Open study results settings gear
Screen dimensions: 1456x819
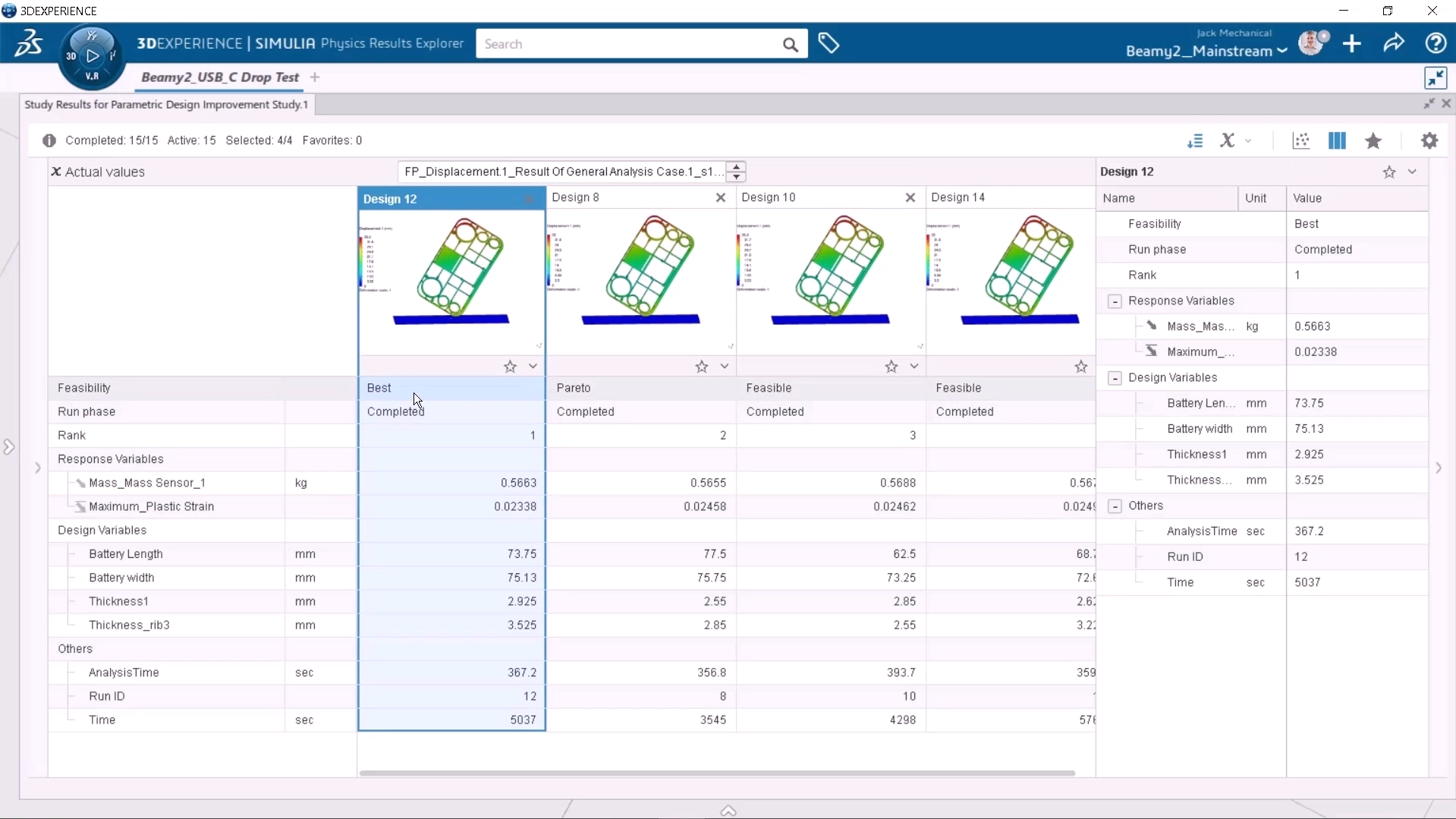tap(1429, 140)
